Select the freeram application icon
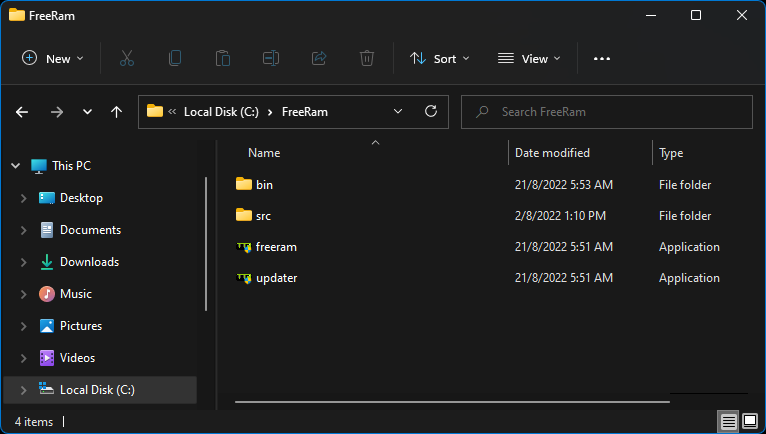This screenshot has width=766, height=434. [x=244, y=247]
